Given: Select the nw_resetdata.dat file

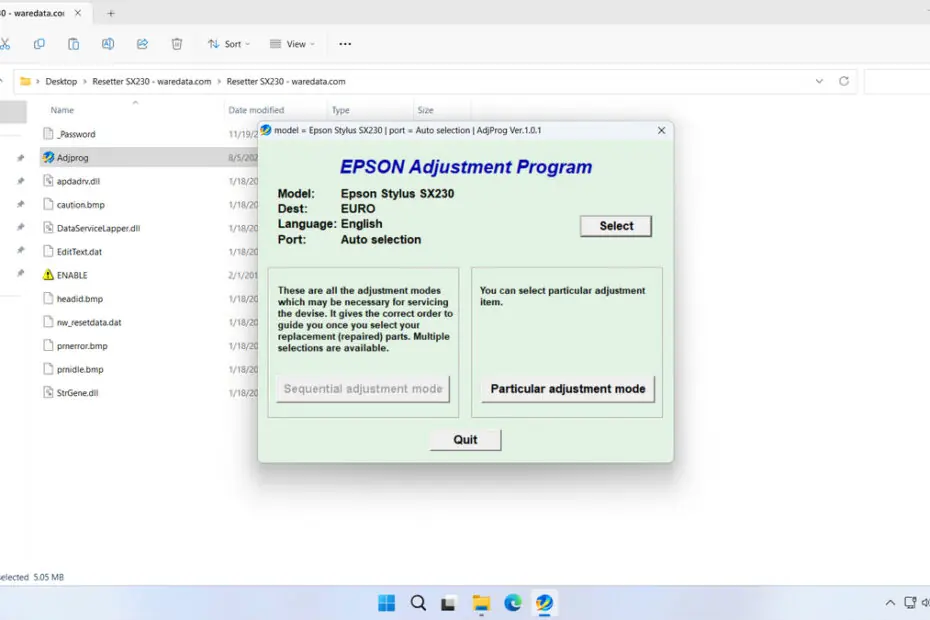Looking at the screenshot, I should click(89, 322).
